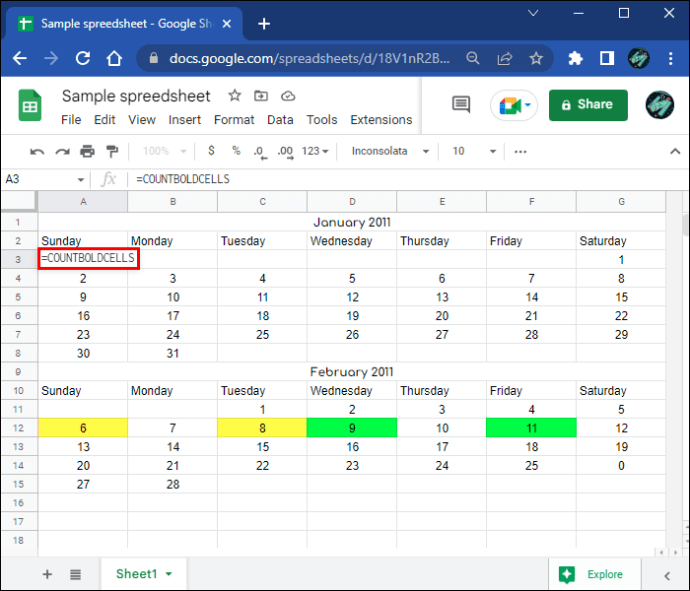Close the Sample spreadsheet browser tab

pos(227,24)
